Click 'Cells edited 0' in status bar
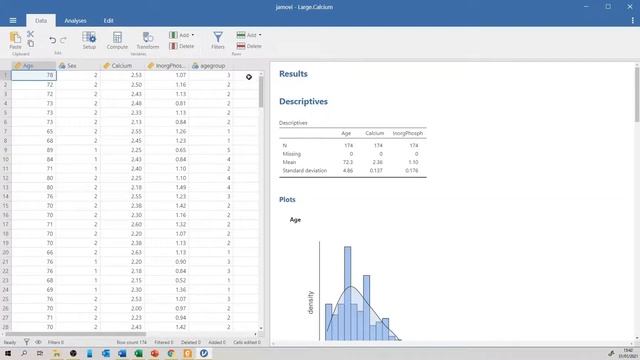 point(247,342)
